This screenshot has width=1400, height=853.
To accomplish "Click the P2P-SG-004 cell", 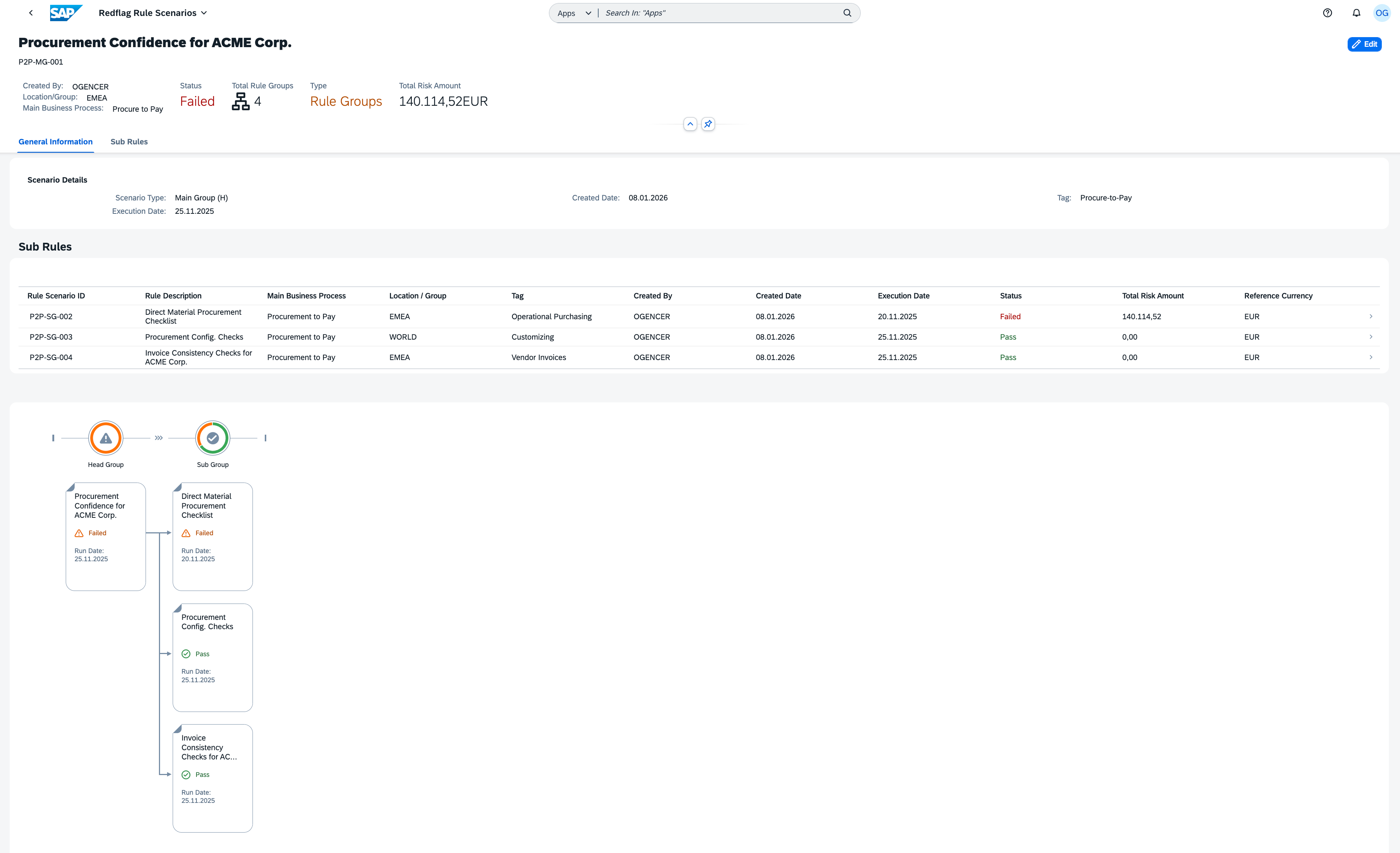I will click(51, 357).
